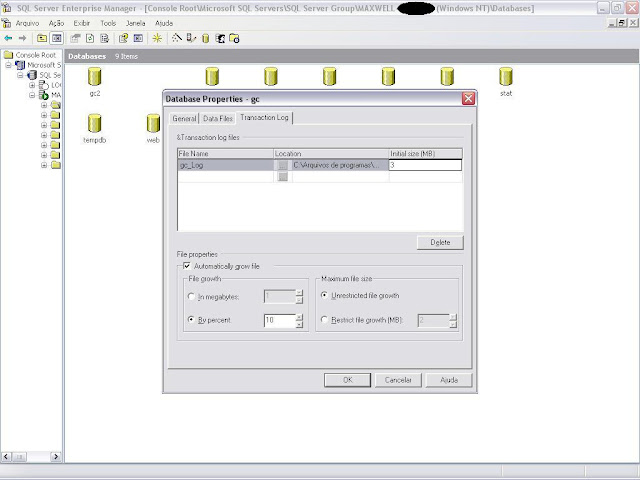Increase the By percent value with up arrow
This screenshot has width=640, height=480.
[x=300, y=317]
